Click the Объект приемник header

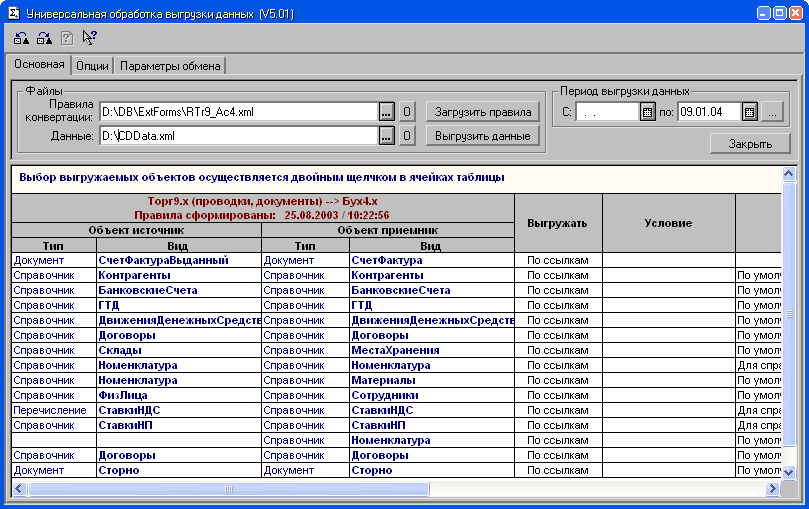click(388, 230)
